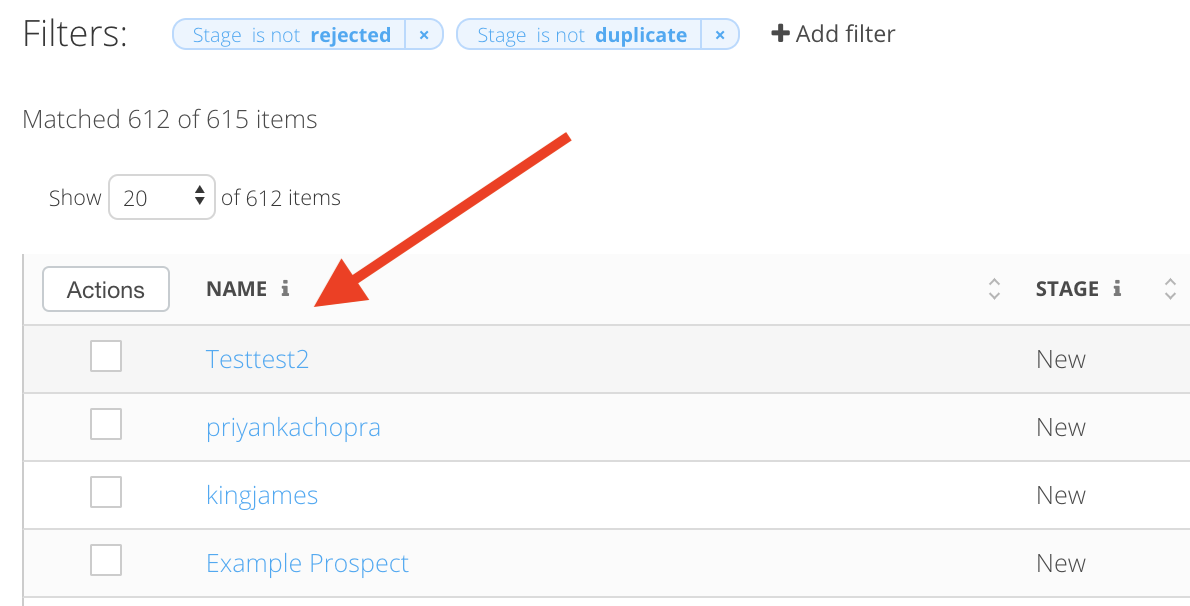The height and width of the screenshot is (606, 1190).
Task: Tick the checkbox for priyankachopra
Action: click(x=106, y=424)
